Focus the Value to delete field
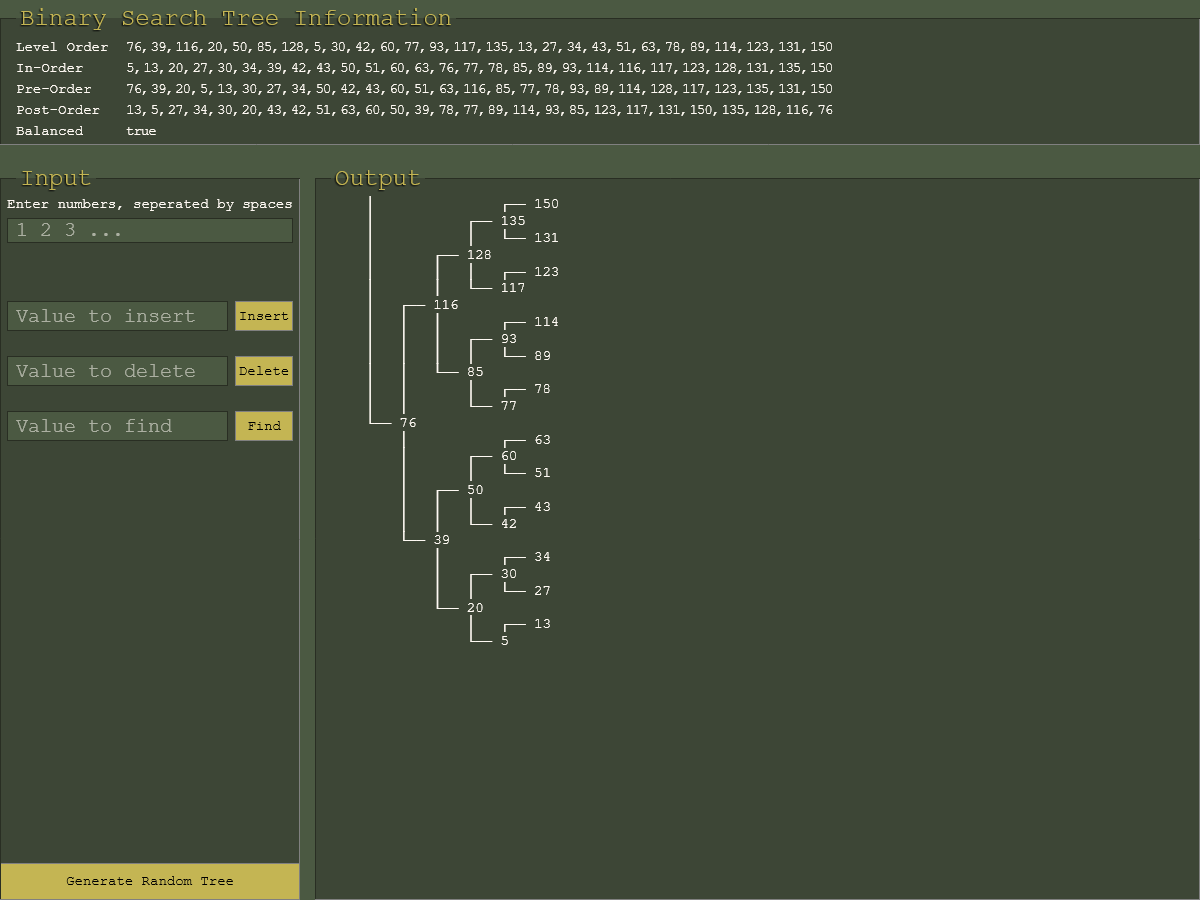This screenshot has width=1200, height=900. 117,371
